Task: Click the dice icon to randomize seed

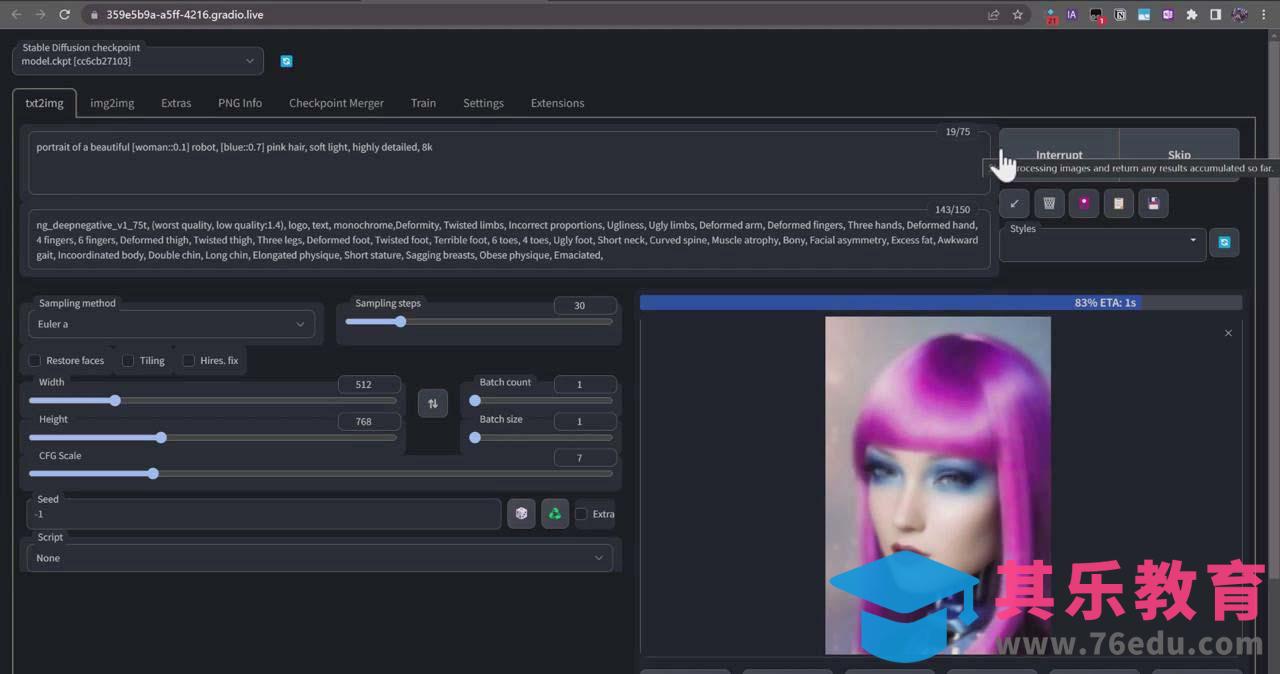Action: pyautogui.click(x=521, y=514)
